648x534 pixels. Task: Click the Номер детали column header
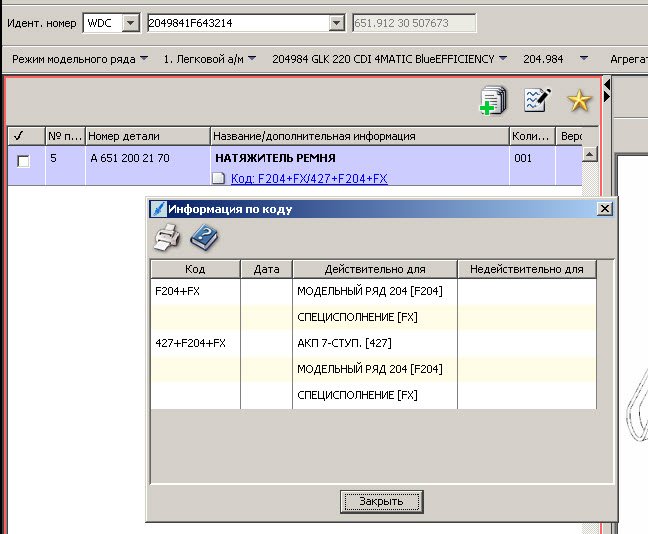147,136
